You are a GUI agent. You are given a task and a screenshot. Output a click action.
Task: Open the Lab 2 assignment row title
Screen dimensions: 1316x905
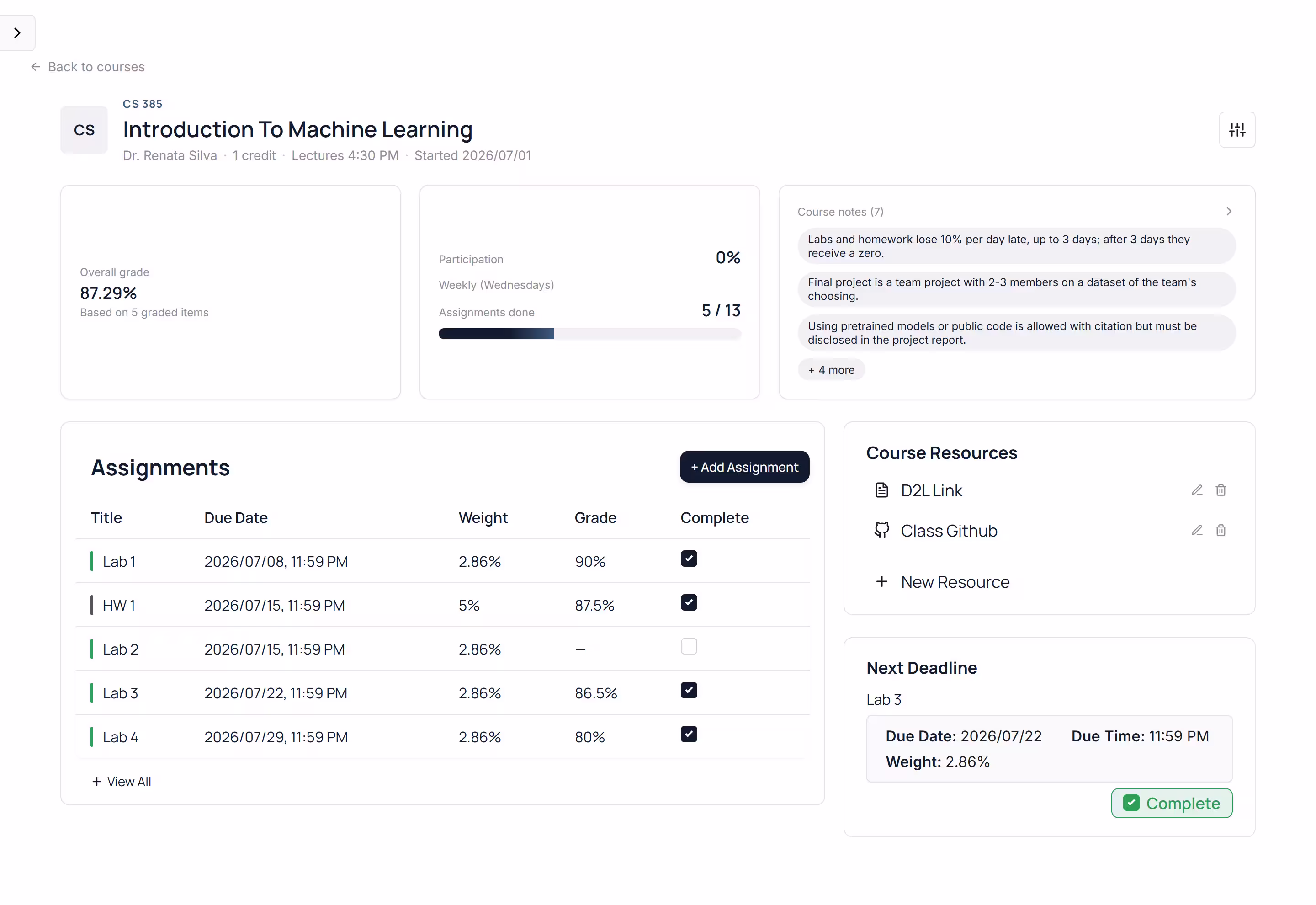[x=121, y=649]
